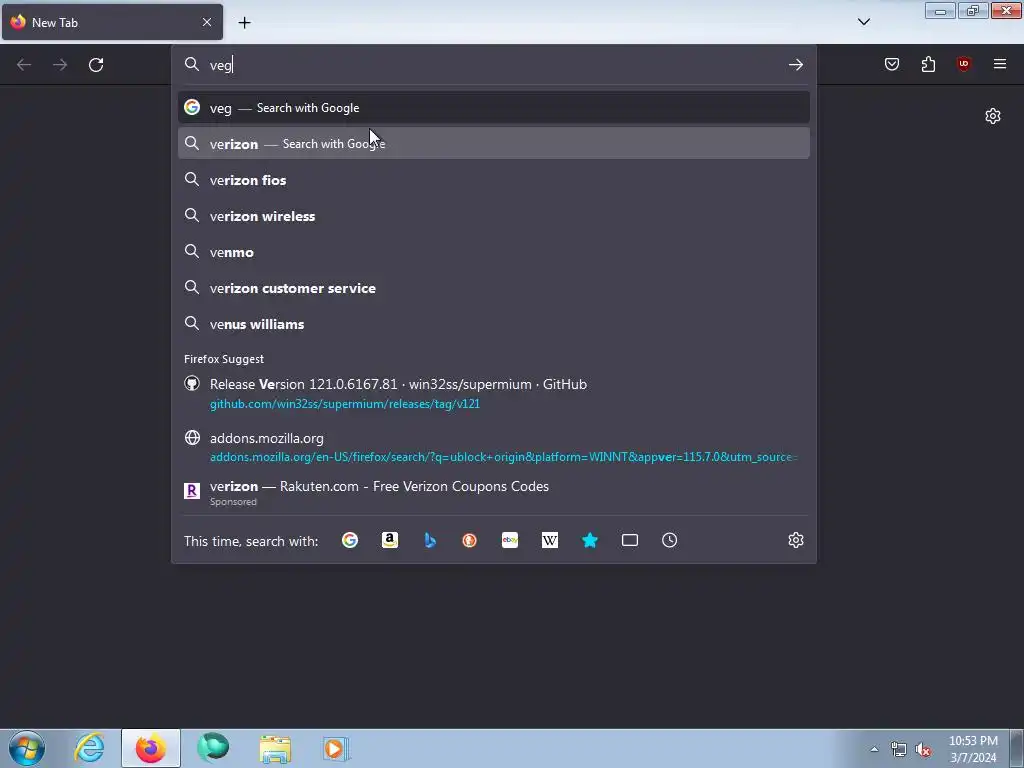Select 'veg — Search with Google' suggestion
The image size is (1024, 768).
(494, 108)
